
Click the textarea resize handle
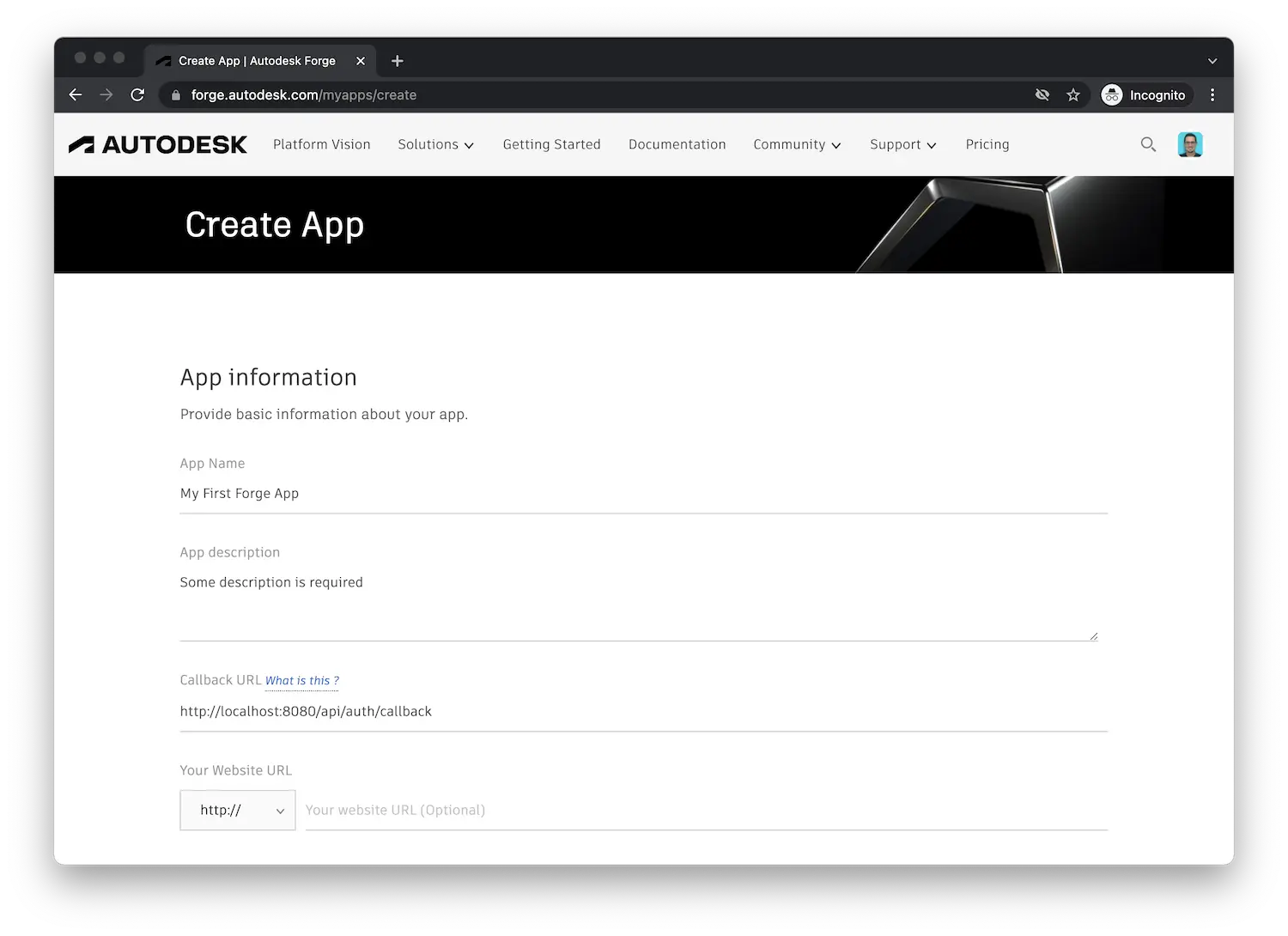[x=1094, y=636]
